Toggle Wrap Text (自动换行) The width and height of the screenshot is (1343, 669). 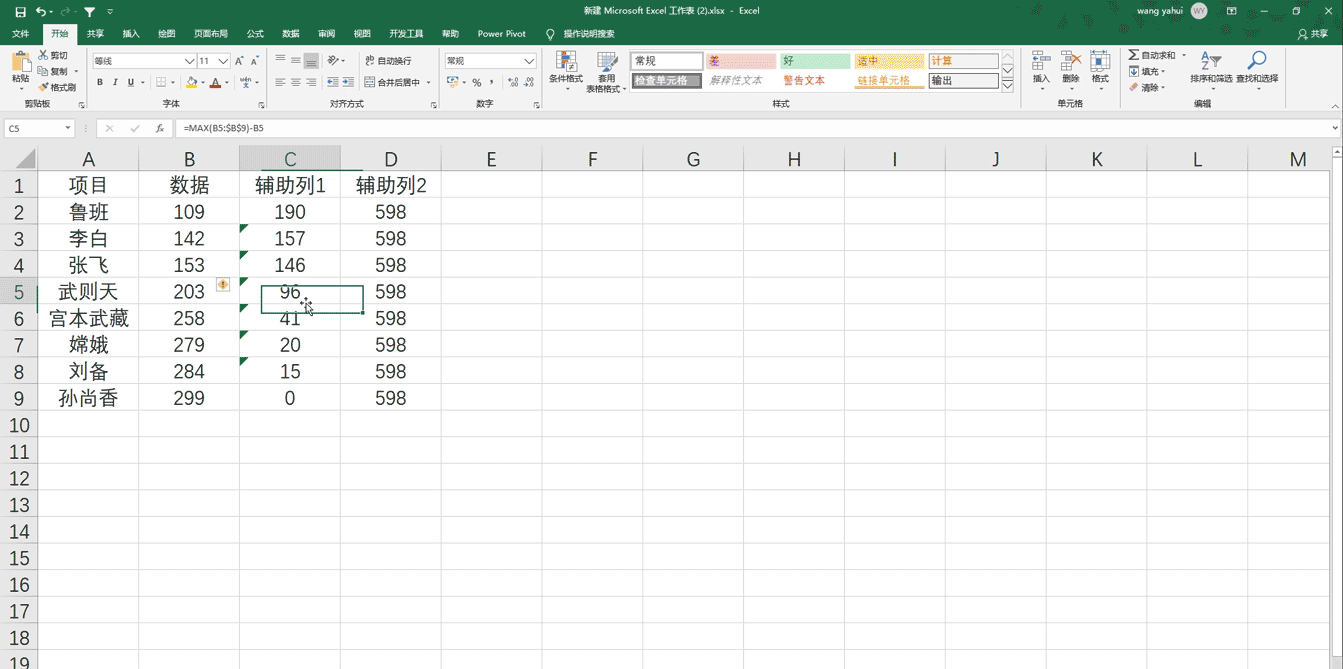tap(388, 61)
